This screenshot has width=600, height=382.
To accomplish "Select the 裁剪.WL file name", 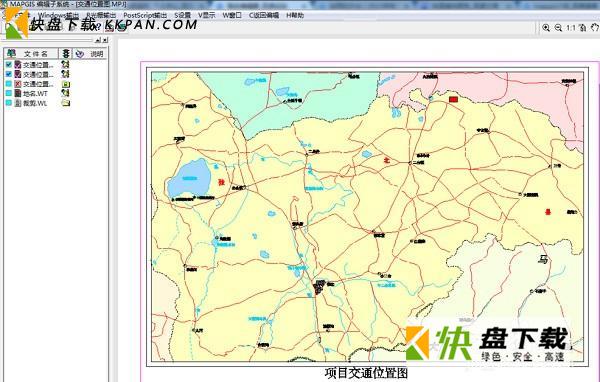I will coord(35,103).
